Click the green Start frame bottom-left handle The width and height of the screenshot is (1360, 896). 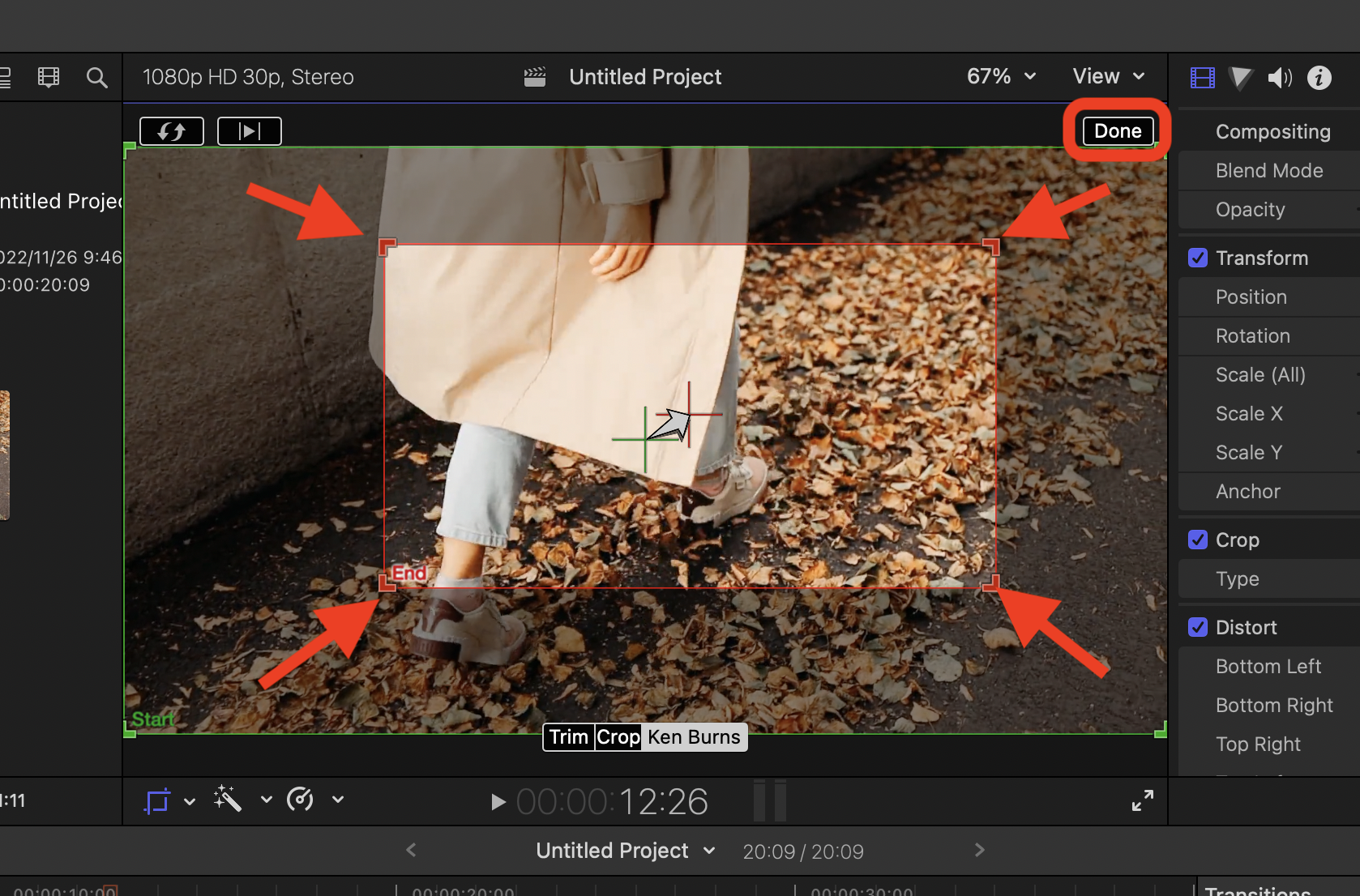point(130,731)
